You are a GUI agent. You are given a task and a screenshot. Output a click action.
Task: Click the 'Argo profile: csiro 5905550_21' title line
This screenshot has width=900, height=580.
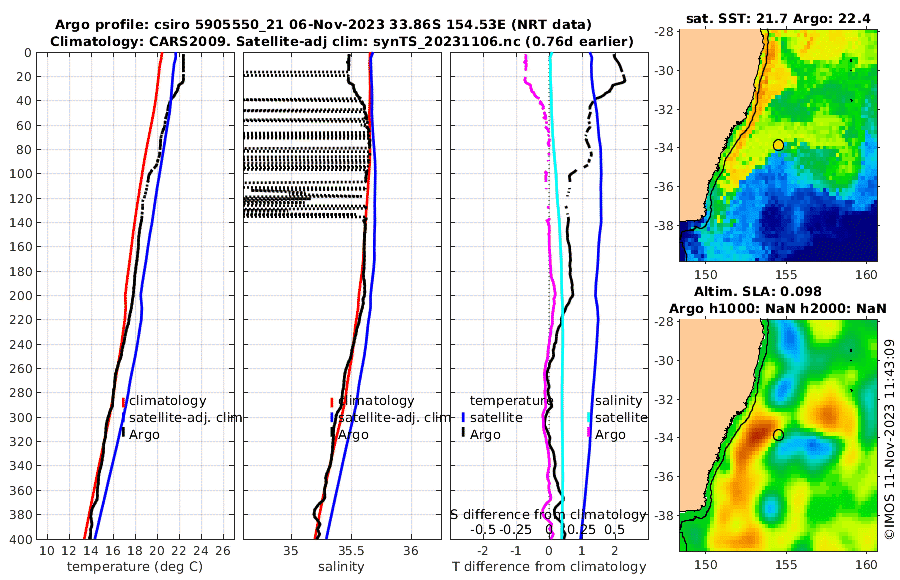click(323, 25)
